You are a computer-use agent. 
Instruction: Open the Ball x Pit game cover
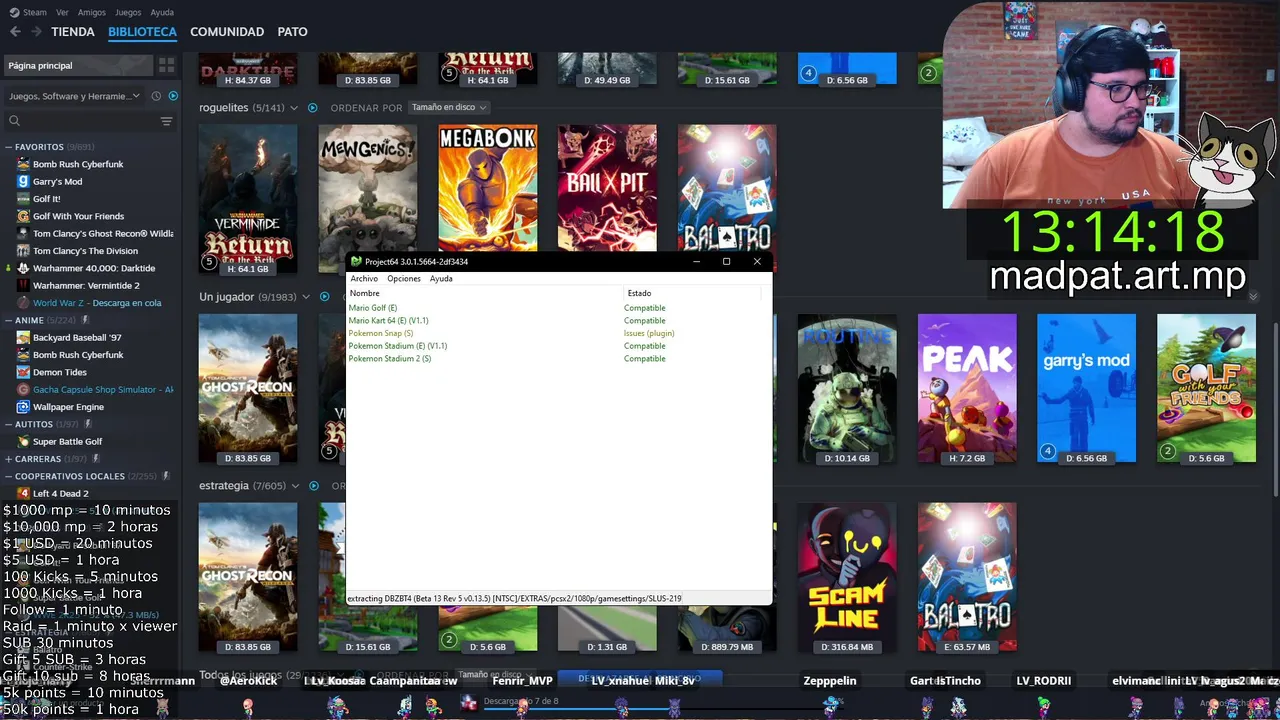click(x=607, y=188)
